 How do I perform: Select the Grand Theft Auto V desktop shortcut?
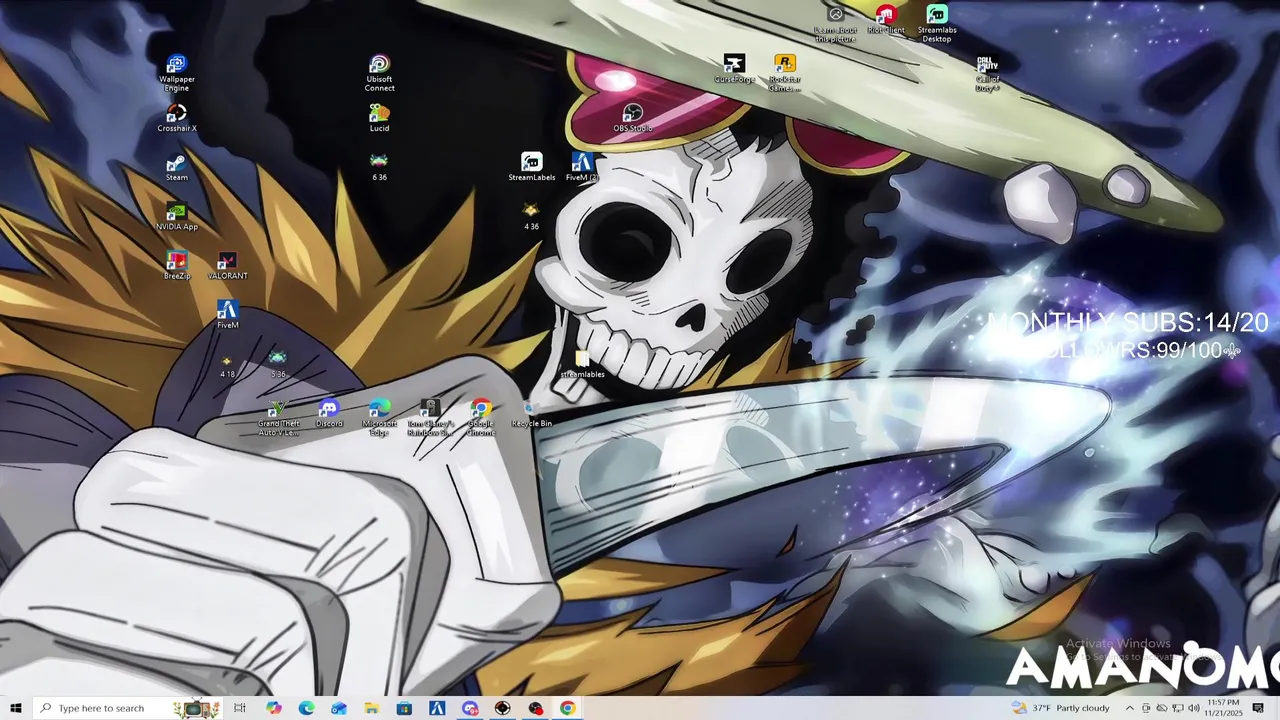tap(278, 417)
